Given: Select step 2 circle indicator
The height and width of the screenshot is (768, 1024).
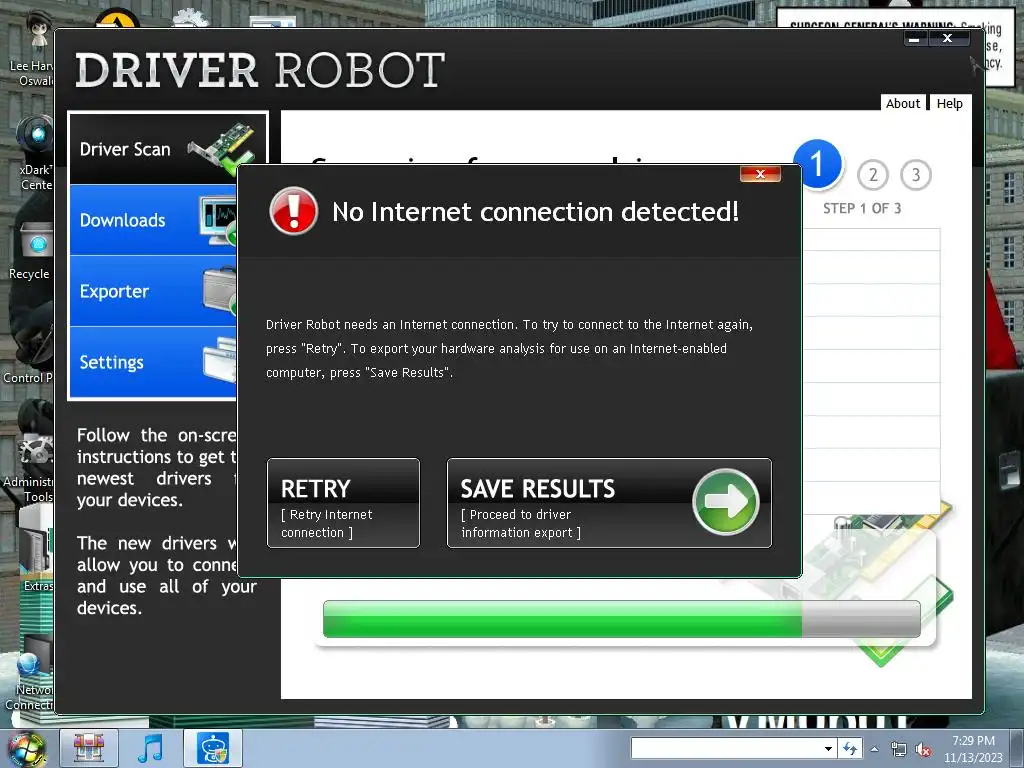Looking at the screenshot, I should point(872,174).
